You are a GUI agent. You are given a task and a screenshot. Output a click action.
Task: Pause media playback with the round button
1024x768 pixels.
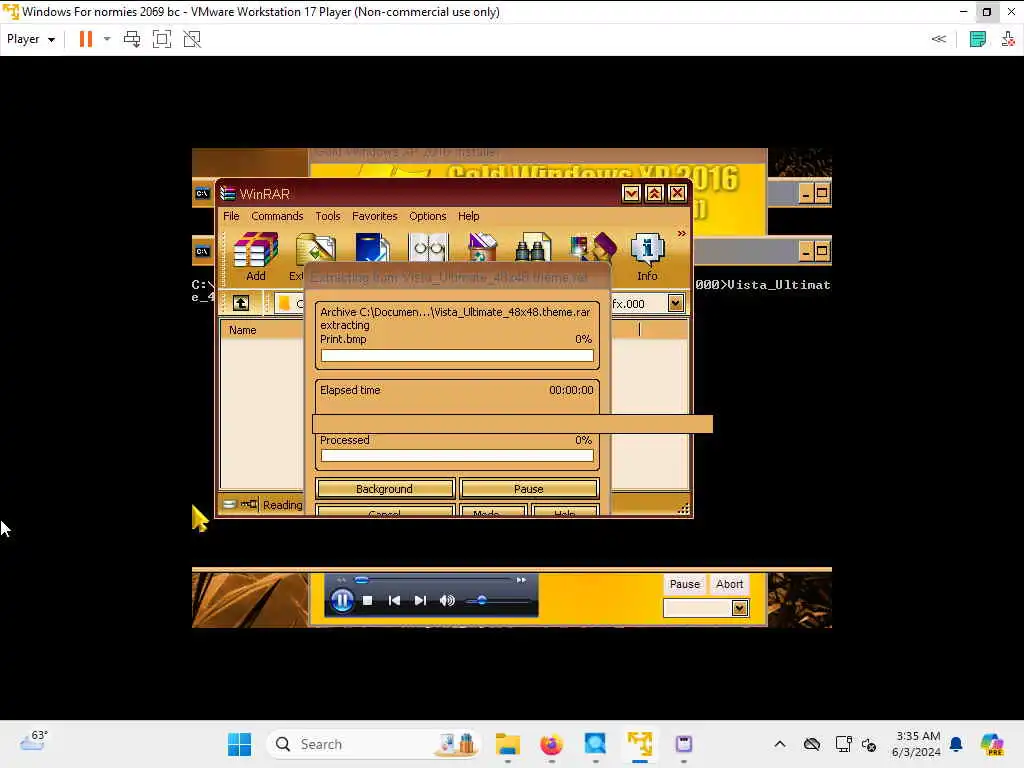coord(342,600)
